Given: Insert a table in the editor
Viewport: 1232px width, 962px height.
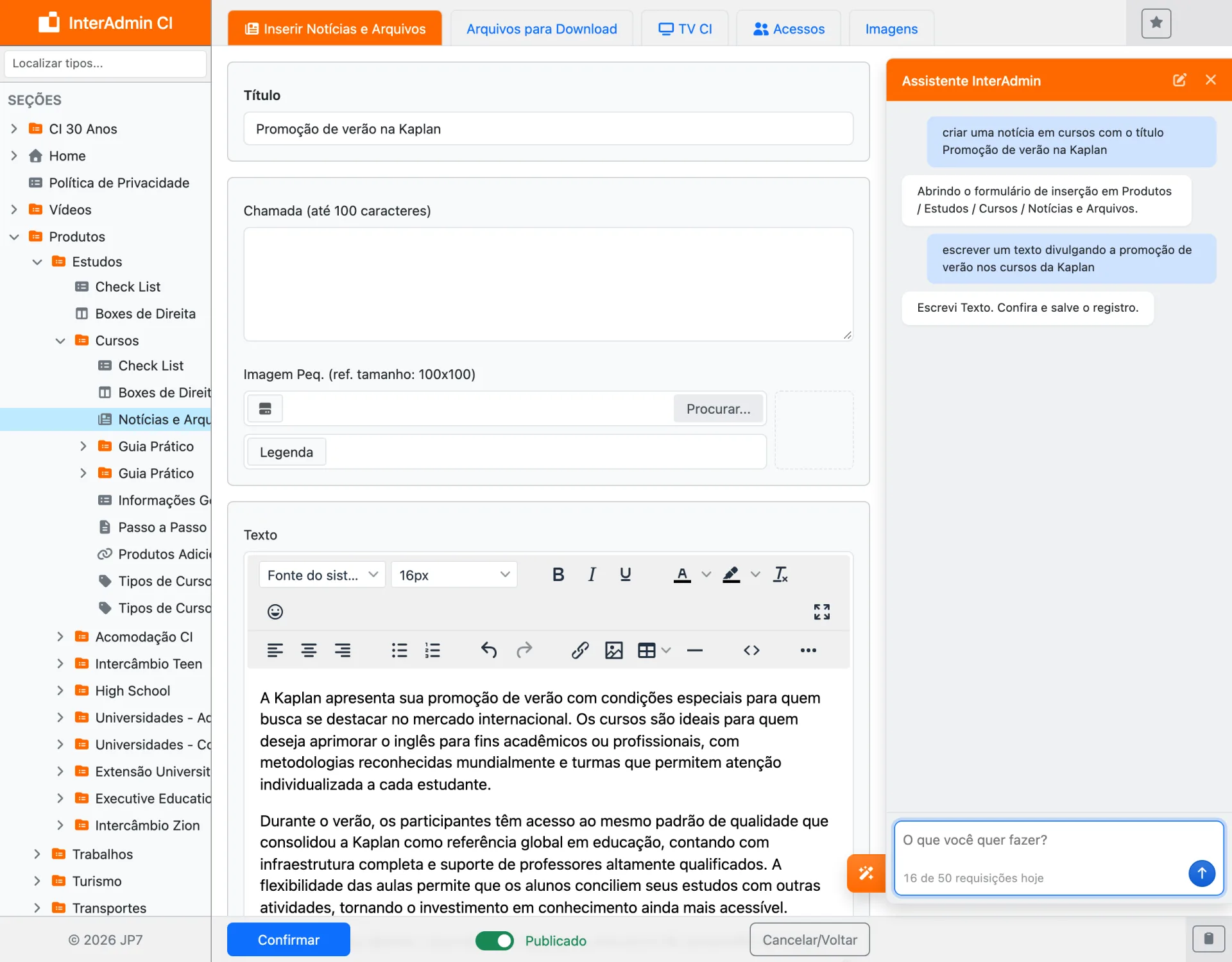Looking at the screenshot, I should click(x=647, y=650).
